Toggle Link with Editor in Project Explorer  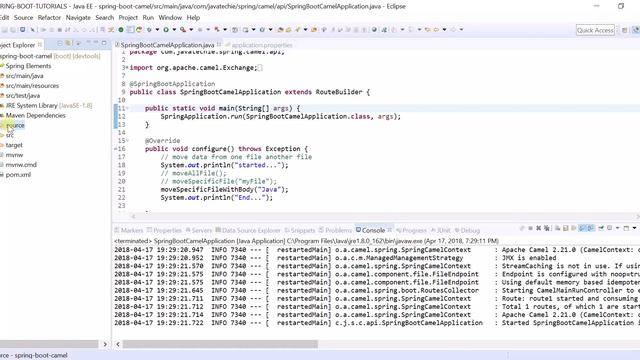[68, 43]
